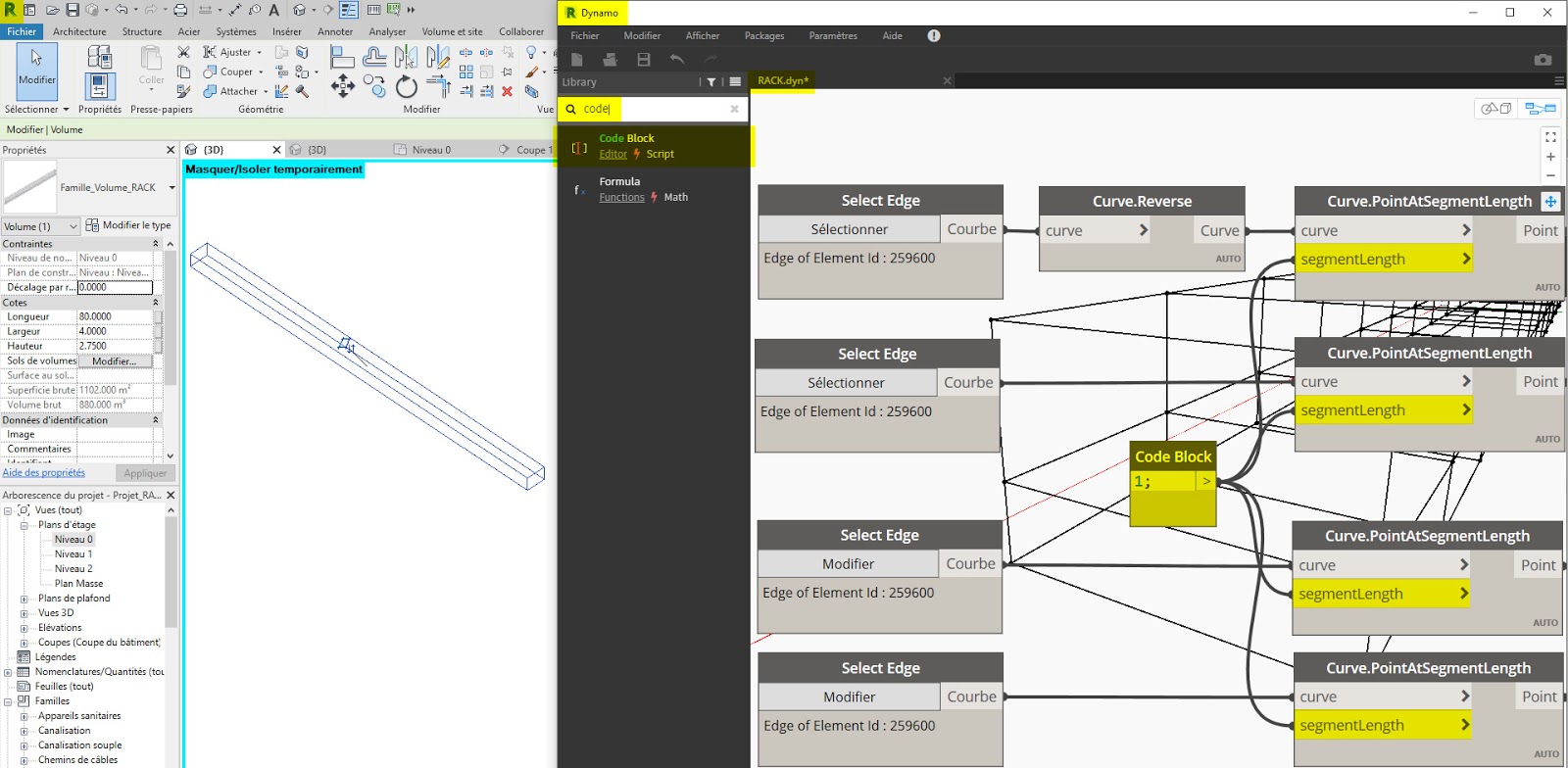The height and width of the screenshot is (768, 1568).
Task: Click the Dynamo library search field
Action: pos(653,109)
